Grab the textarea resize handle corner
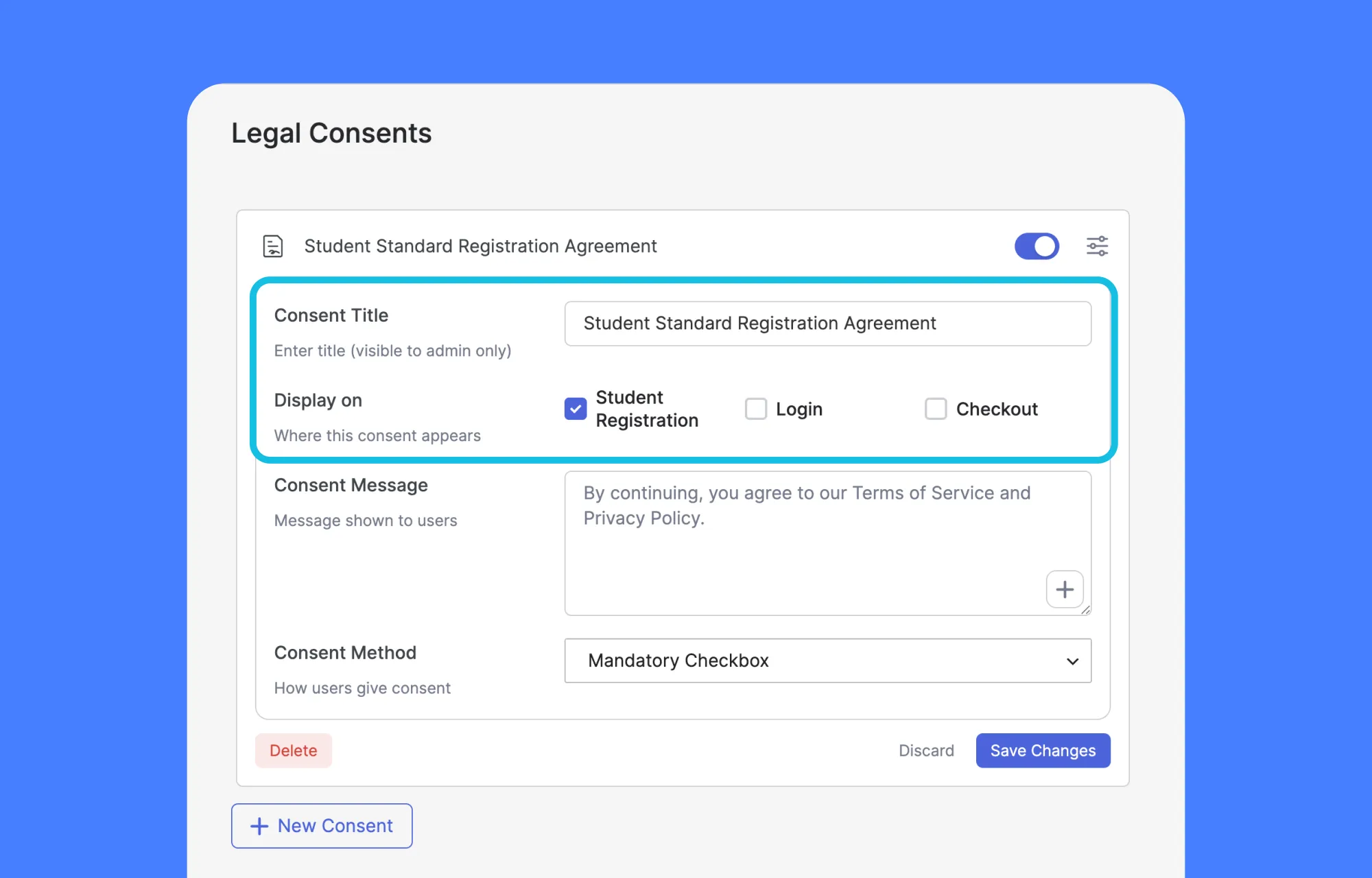 [x=1085, y=610]
